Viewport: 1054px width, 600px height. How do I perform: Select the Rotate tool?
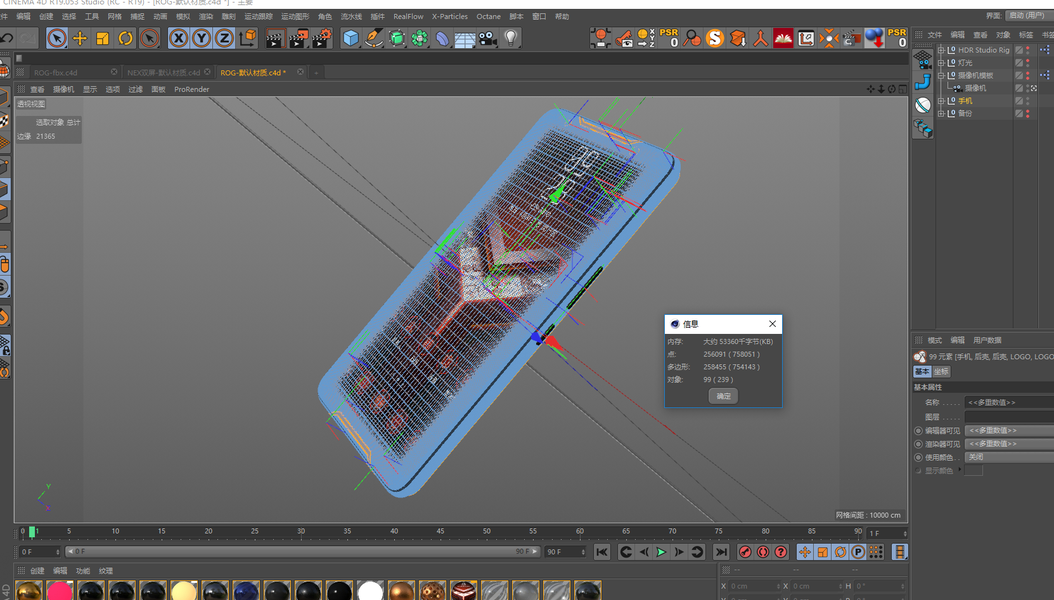pyautogui.click(x=126, y=38)
